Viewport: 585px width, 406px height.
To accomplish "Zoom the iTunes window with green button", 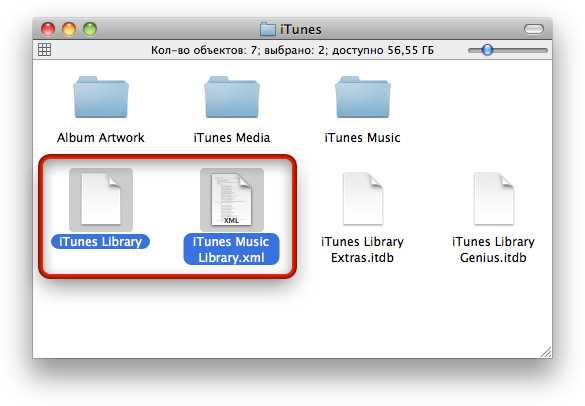I will [90, 29].
